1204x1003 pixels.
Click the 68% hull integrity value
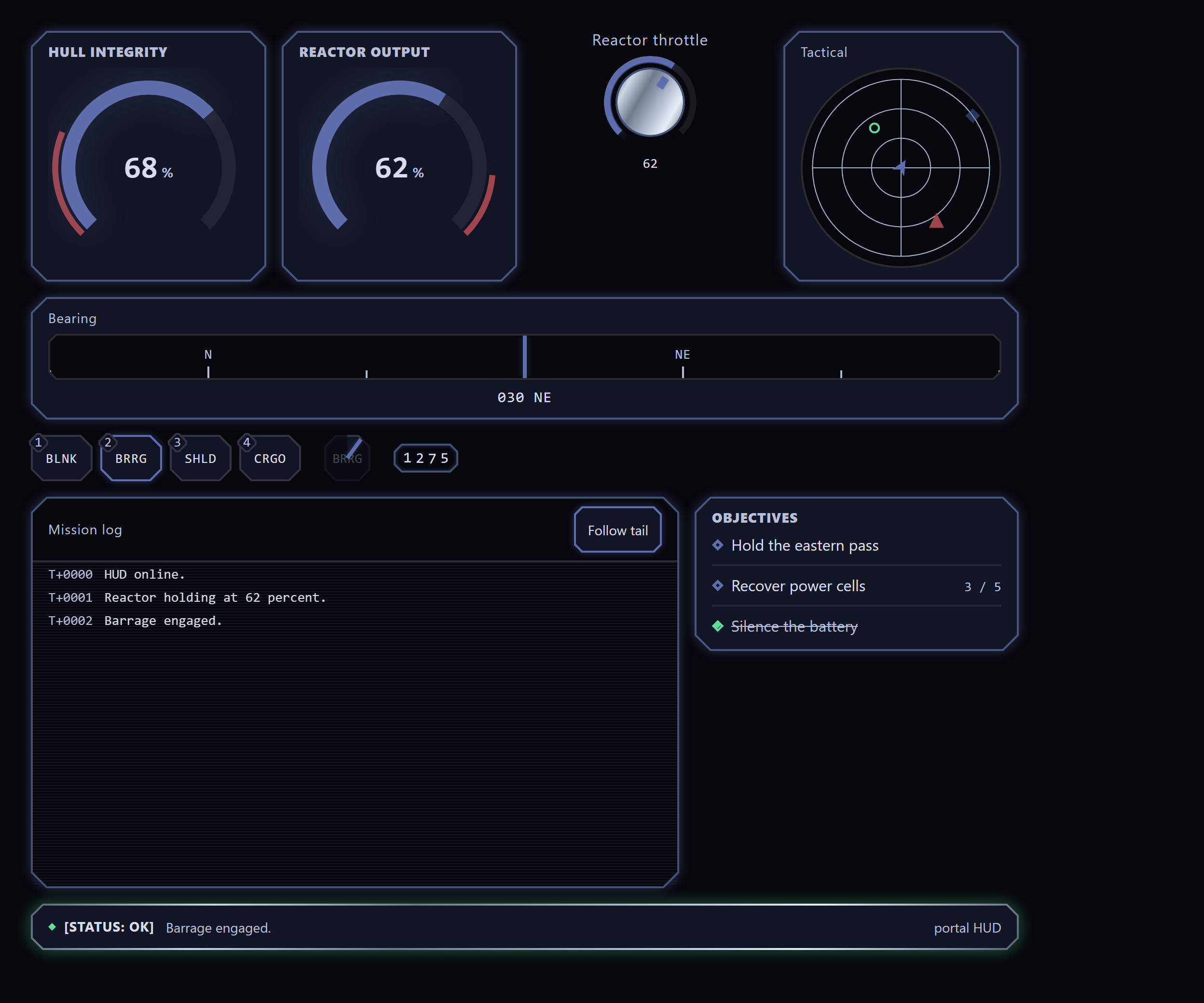[x=149, y=168]
